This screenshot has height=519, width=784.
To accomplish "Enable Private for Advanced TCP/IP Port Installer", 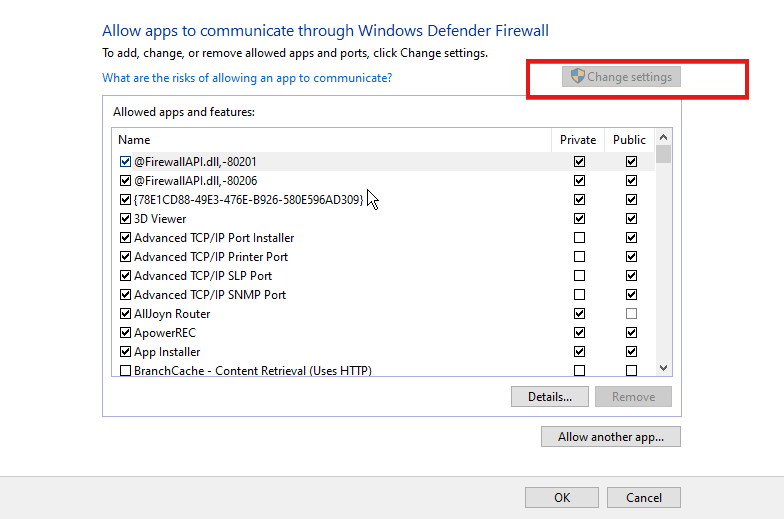I will coord(579,238).
